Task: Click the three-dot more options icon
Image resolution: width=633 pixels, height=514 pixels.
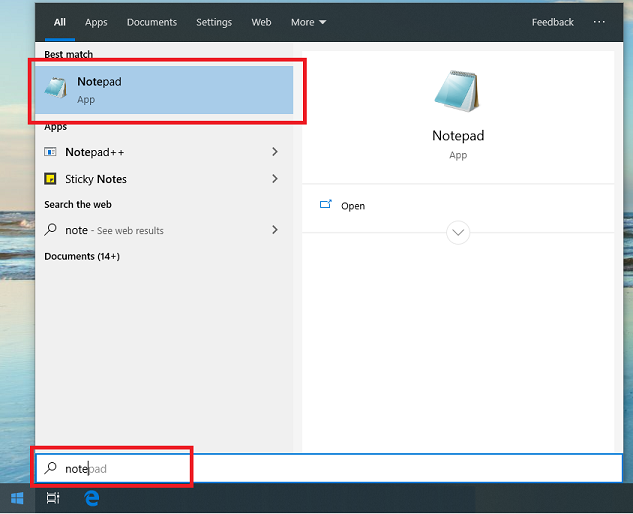Action: tap(599, 22)
